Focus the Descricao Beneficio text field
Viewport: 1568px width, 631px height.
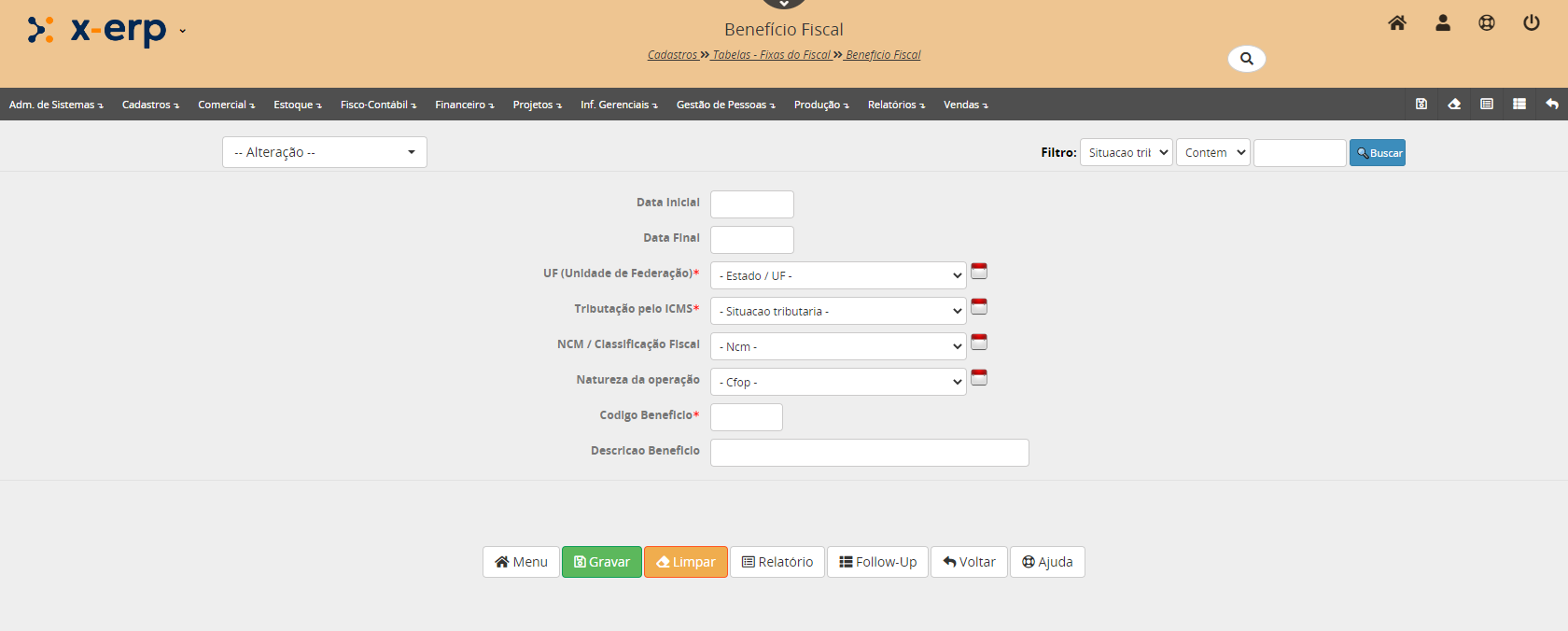[x=869, y=453]
